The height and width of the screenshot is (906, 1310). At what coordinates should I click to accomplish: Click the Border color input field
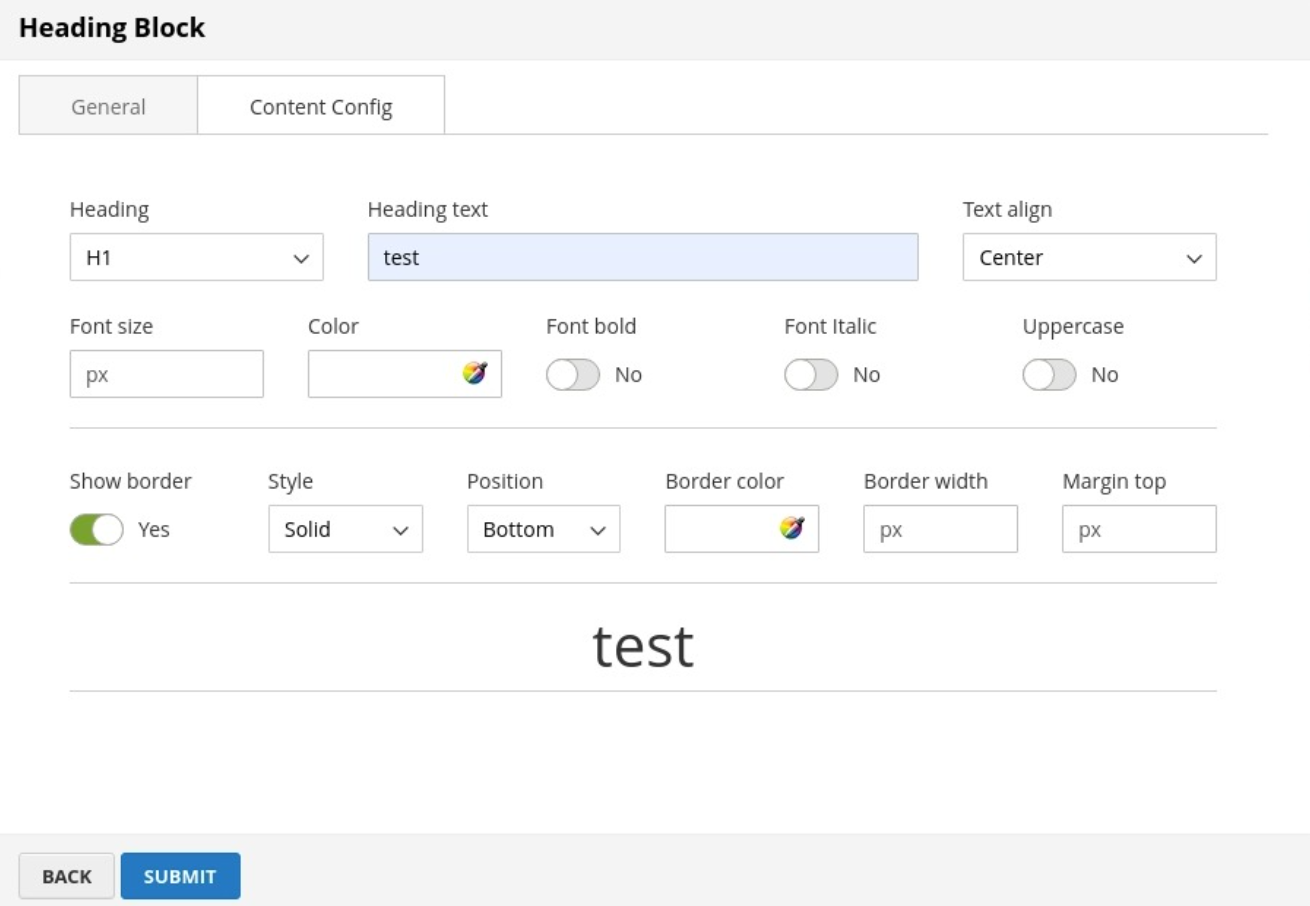(720, 529)
